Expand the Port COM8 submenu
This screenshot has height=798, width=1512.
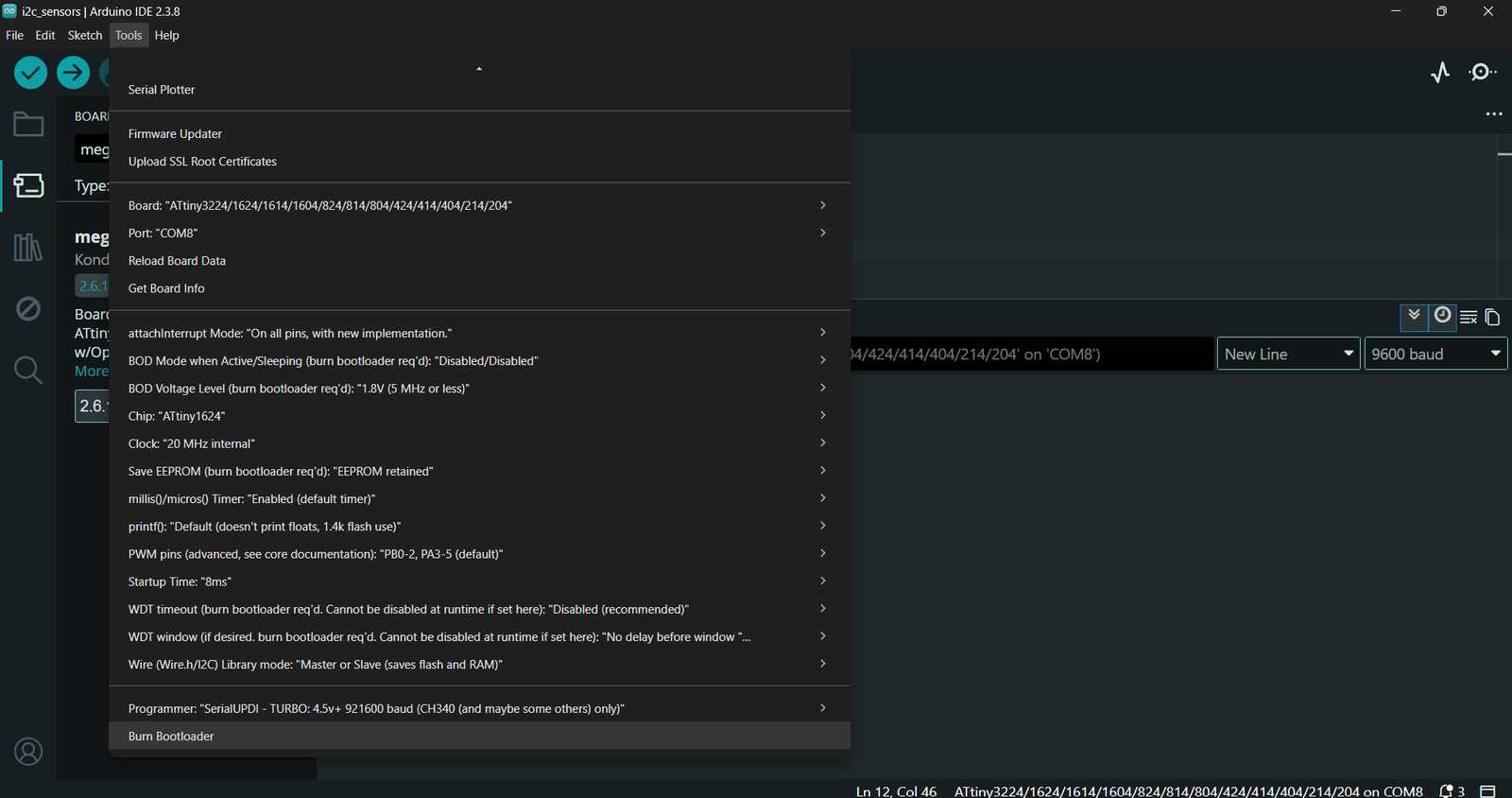click(x=480, y=233)
